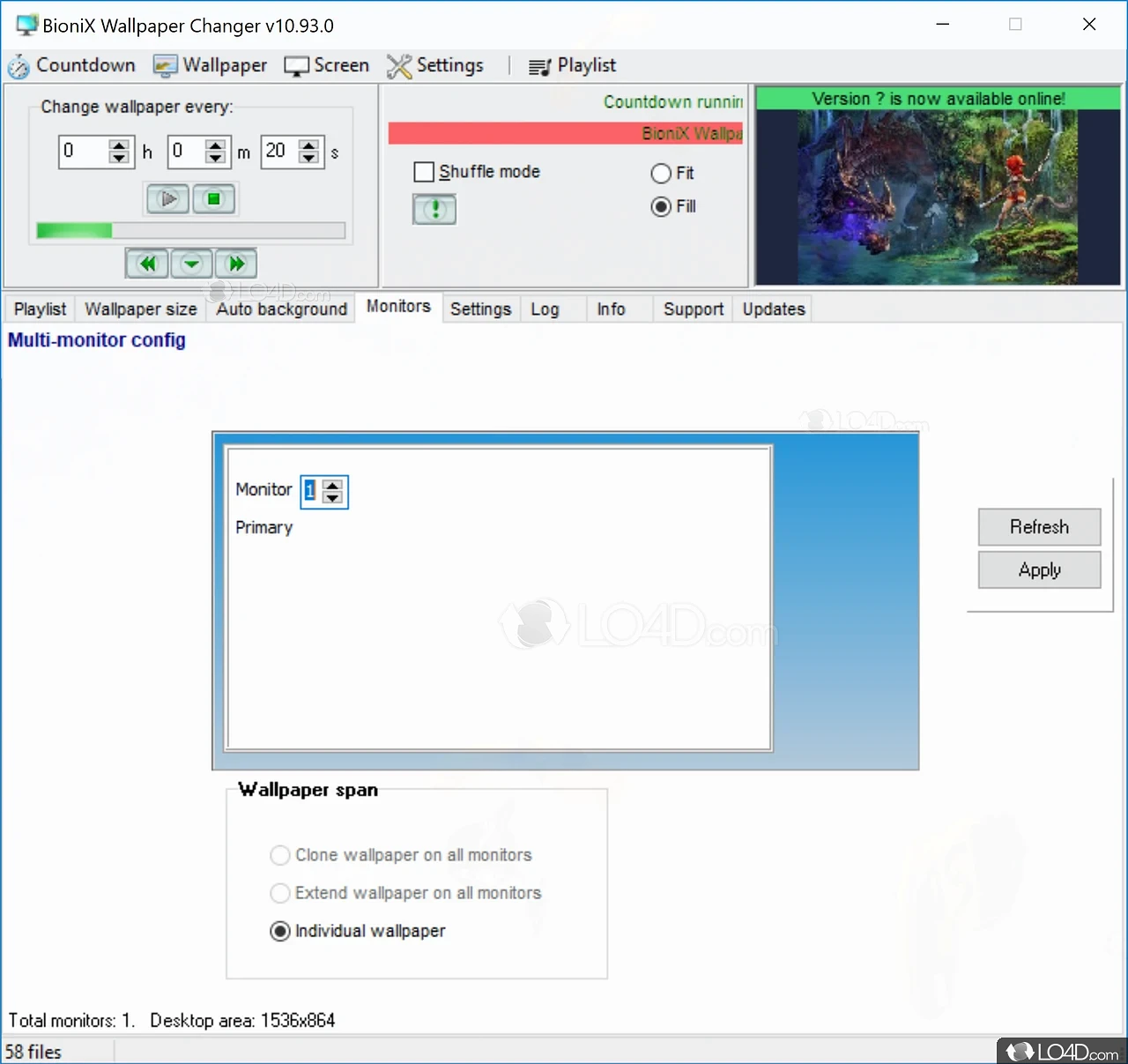Click the 'Primary' monitor label
1128x1064 pixels.
coord(264,528)
